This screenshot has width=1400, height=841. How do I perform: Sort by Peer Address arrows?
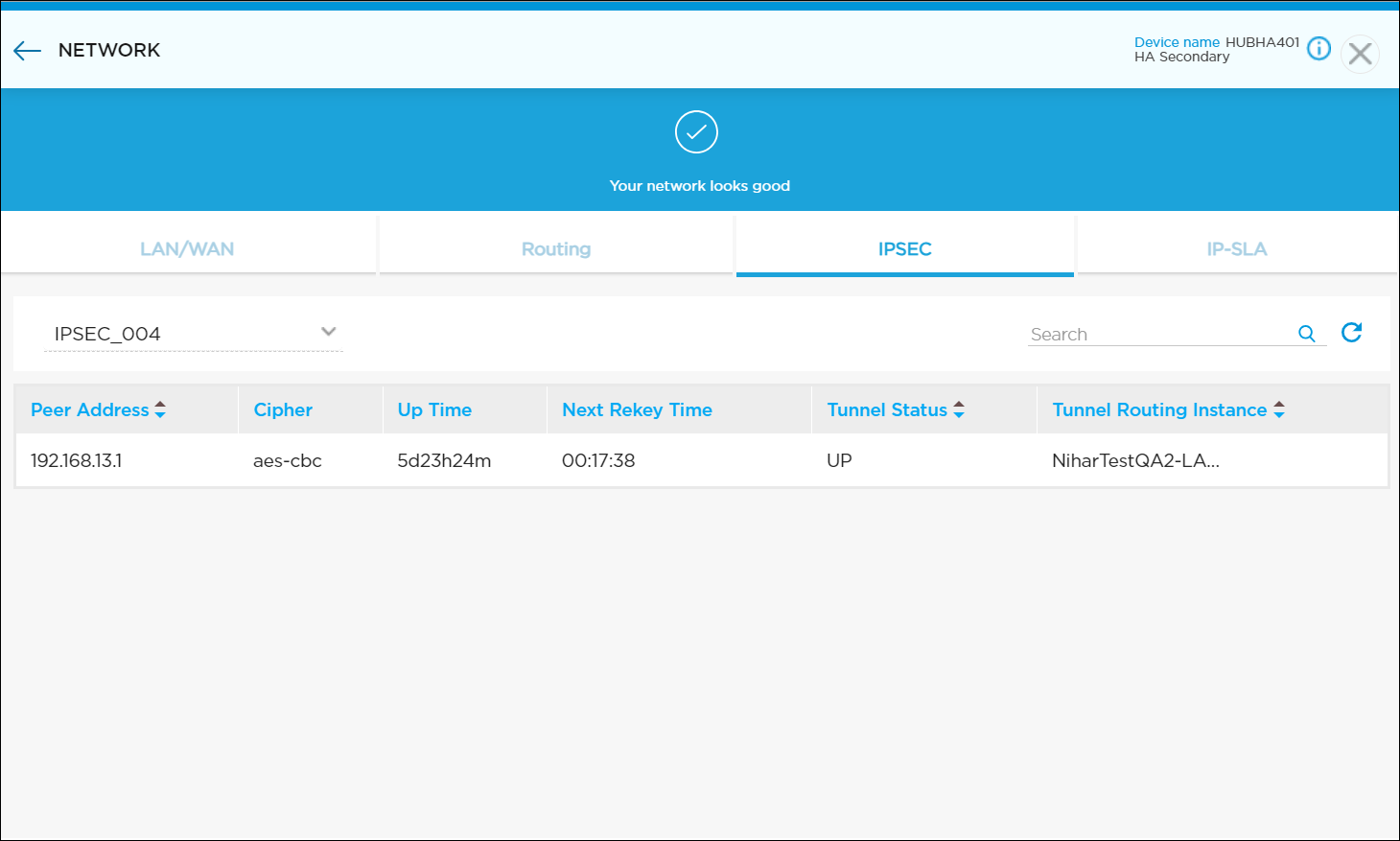(x=160, y=410)
